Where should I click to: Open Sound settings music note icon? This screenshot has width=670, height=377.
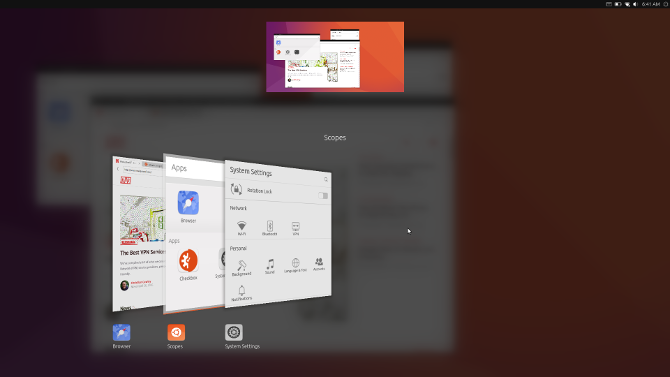click(270, 266)
